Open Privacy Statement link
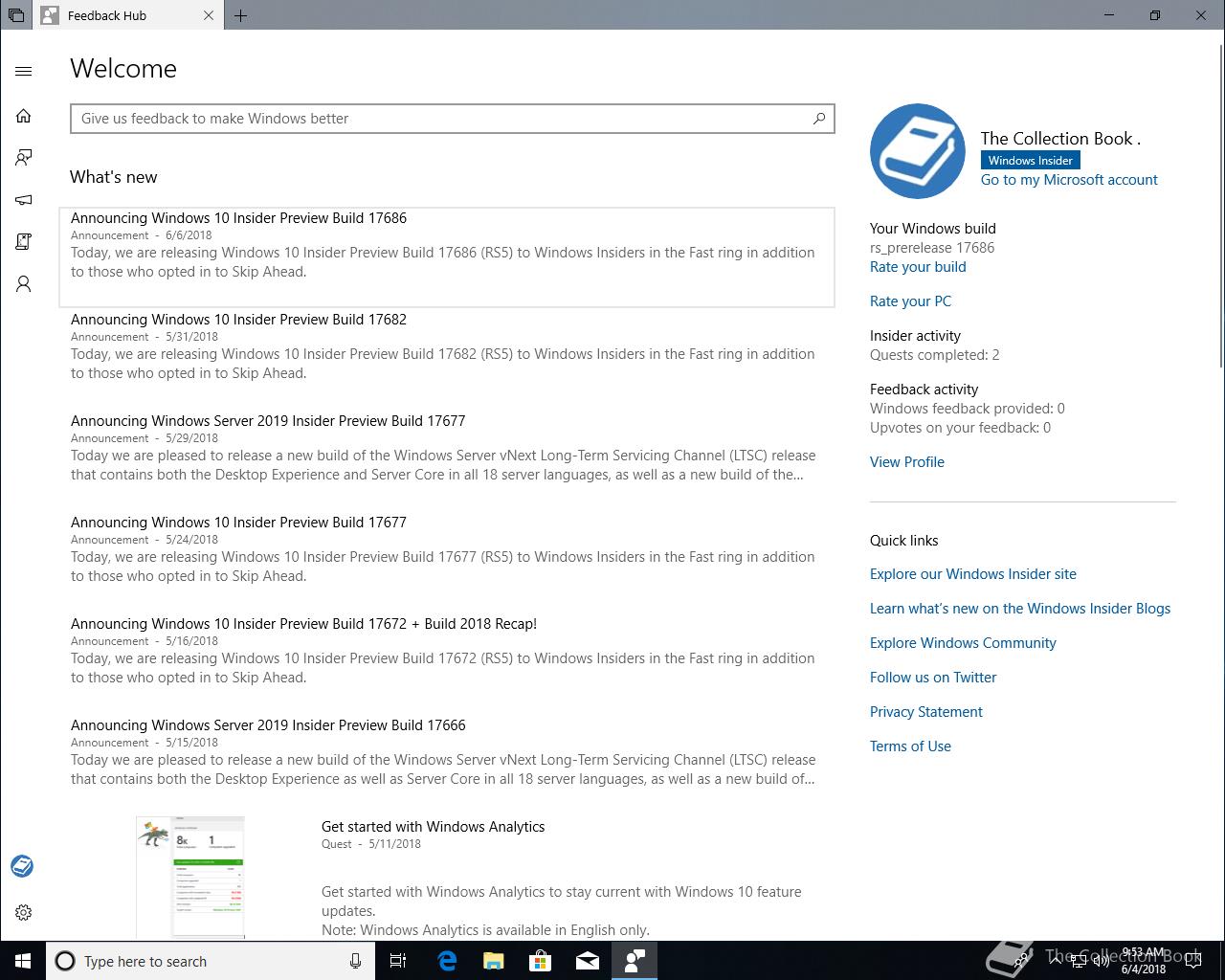Screen dimensions: 1225x980 (926, 712)
